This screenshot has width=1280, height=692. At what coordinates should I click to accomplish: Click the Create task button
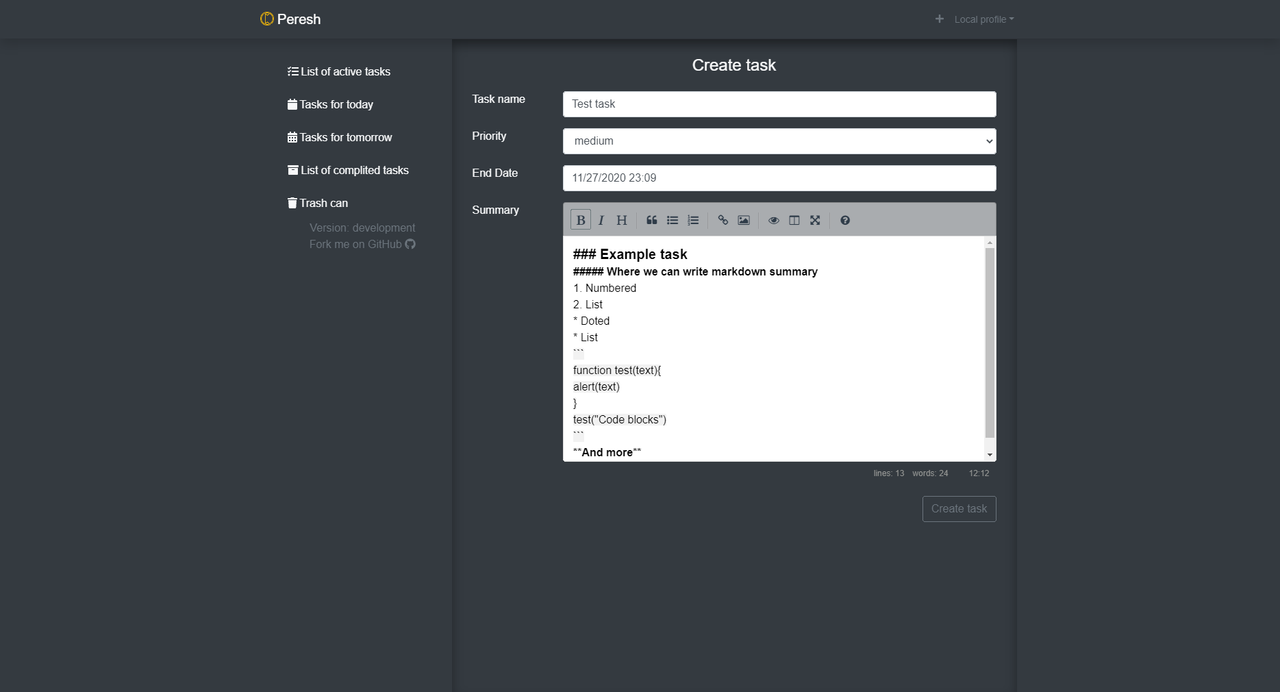tap(959, 509)
